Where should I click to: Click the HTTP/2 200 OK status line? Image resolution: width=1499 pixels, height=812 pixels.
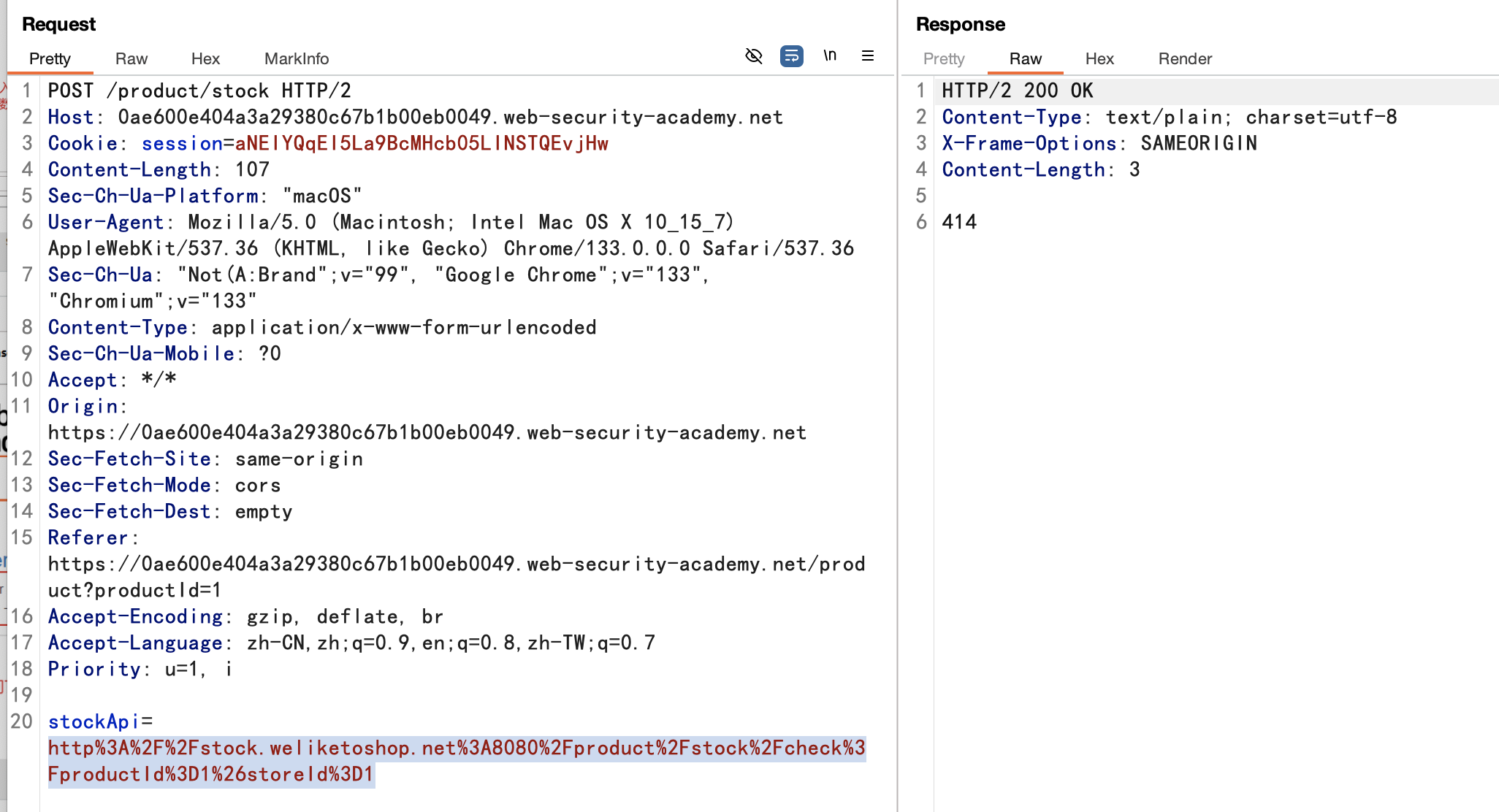pyautogui.click(x=1017, y=91)
